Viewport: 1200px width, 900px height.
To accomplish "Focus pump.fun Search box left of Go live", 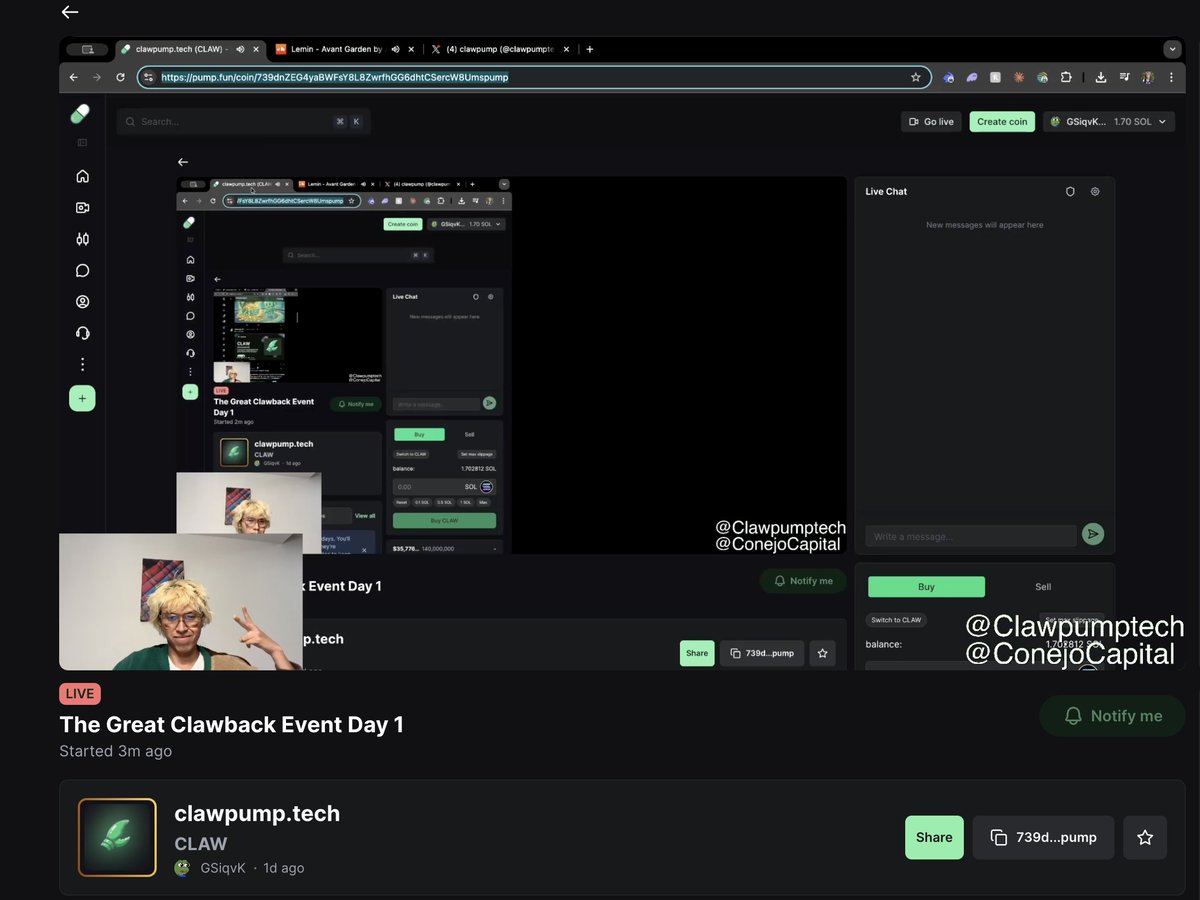I will 243,121.
